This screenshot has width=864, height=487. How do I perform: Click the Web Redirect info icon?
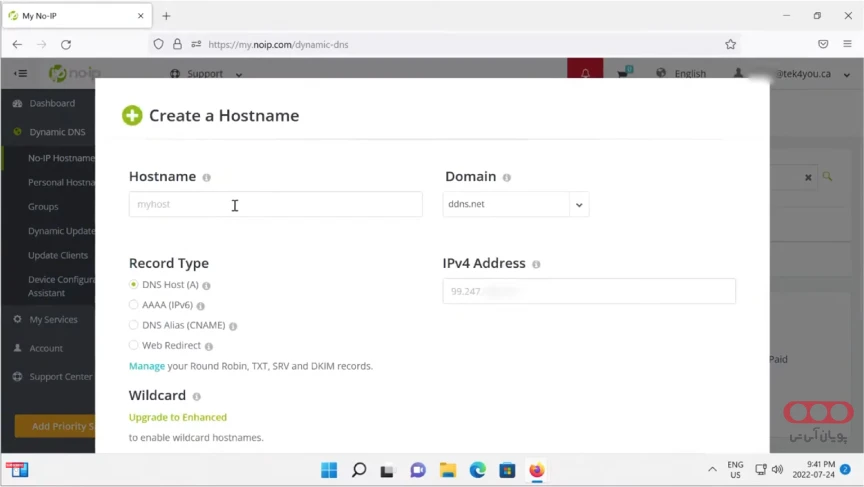tap(209, 347)
